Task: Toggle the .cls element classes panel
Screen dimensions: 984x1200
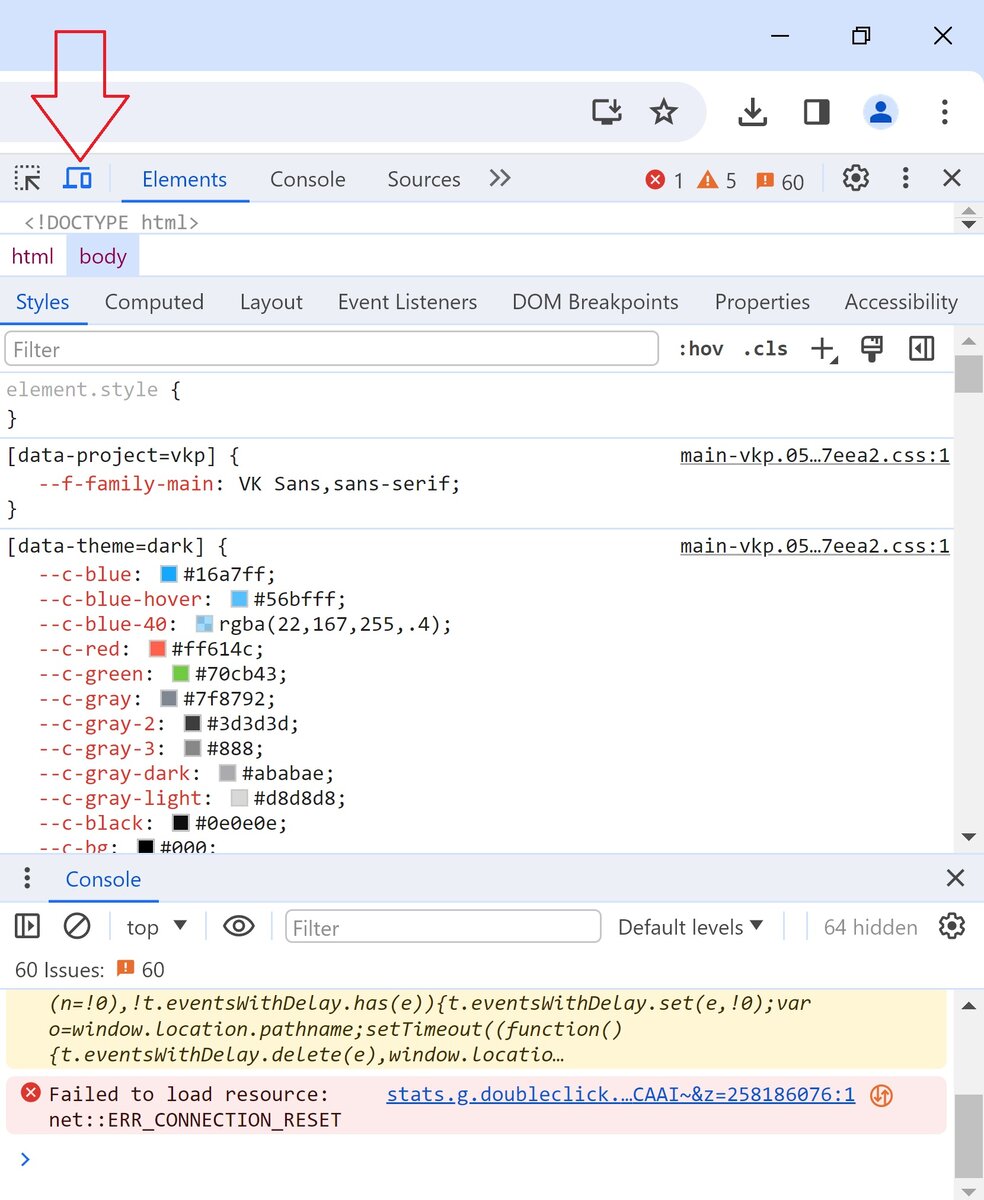Action: click(x=765, y=349)
